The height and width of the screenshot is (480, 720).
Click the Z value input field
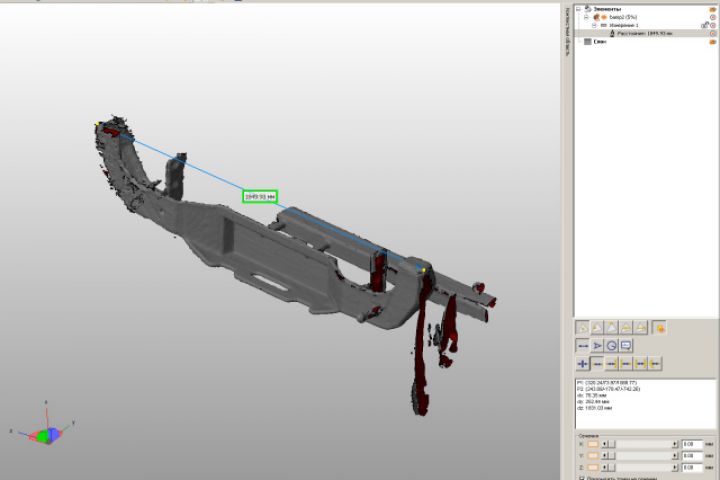[692, 467]
